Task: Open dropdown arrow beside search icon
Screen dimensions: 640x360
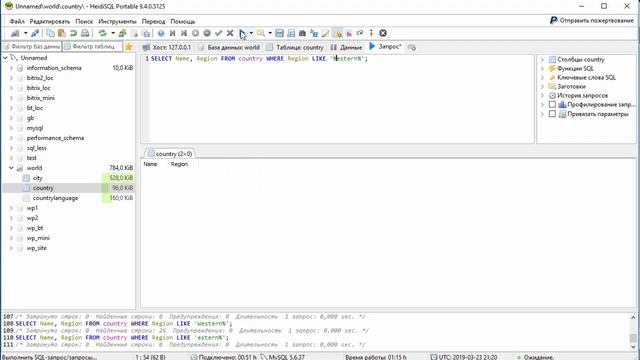Action: click(x=270, y=33)
